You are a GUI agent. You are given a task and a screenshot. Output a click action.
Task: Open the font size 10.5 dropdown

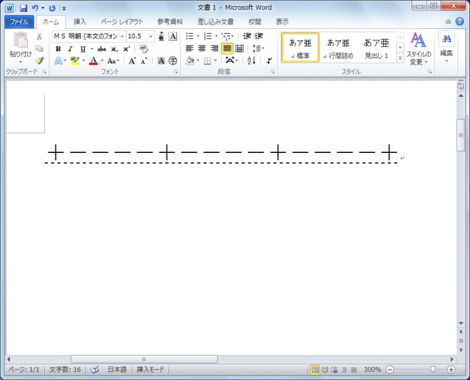[x=151, y=36]
